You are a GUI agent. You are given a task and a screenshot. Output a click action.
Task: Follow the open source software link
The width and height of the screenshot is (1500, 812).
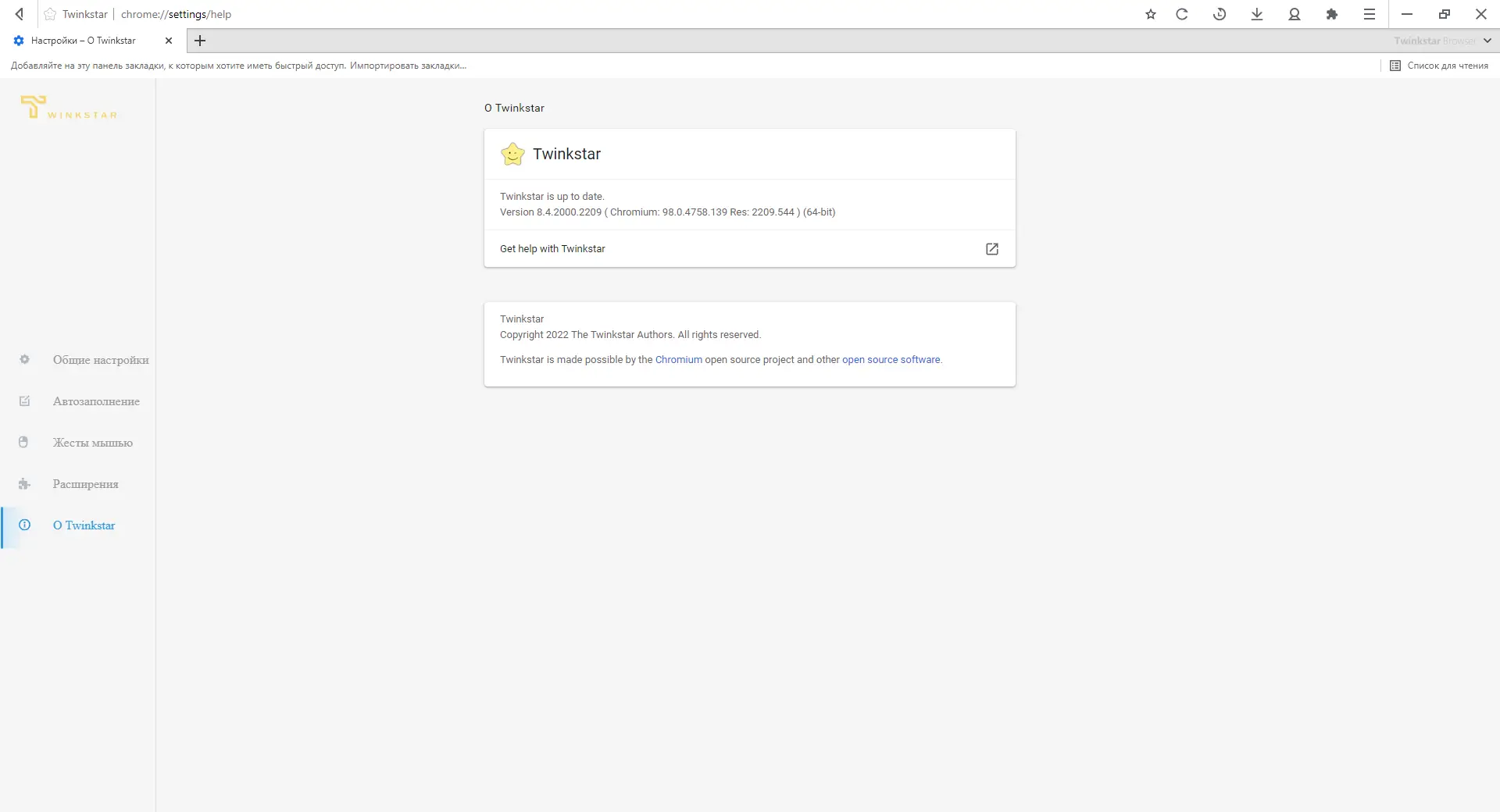[891, 360]
